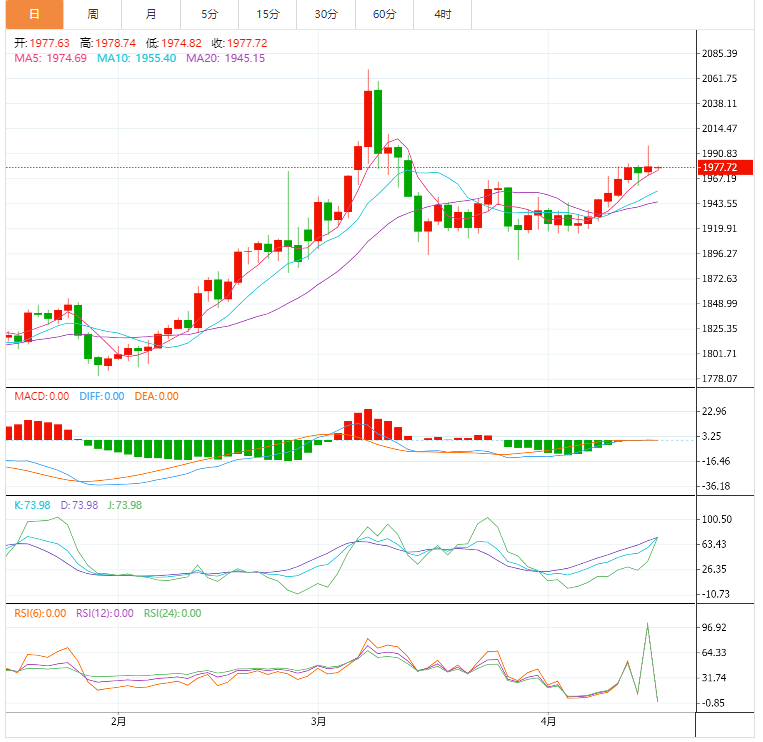763x742 pixels.
Task: Click the K:73.98 KDJ label
Action: pyautogui.click(x=32, y=505)
